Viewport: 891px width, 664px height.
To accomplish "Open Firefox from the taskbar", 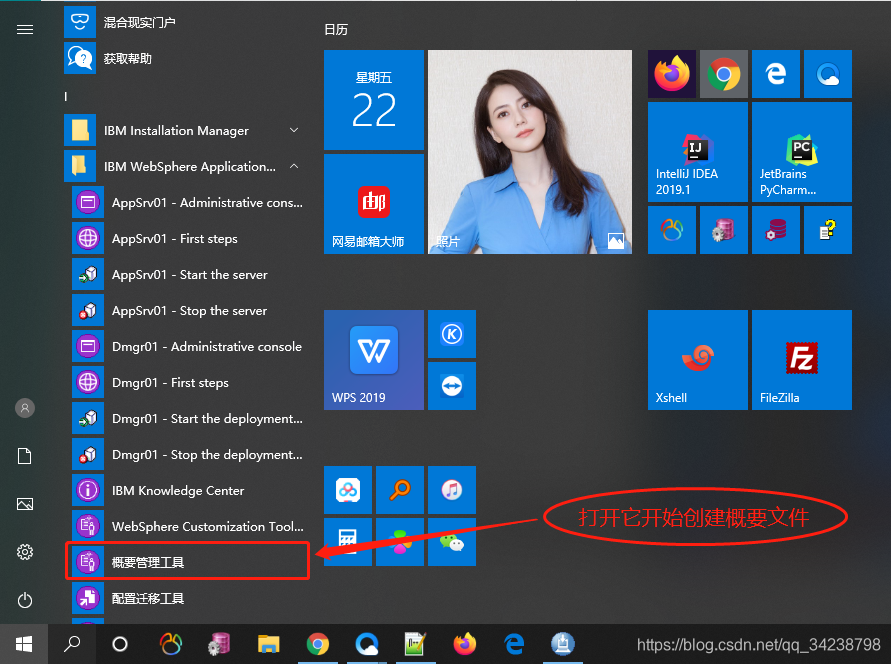I will 464,644.
